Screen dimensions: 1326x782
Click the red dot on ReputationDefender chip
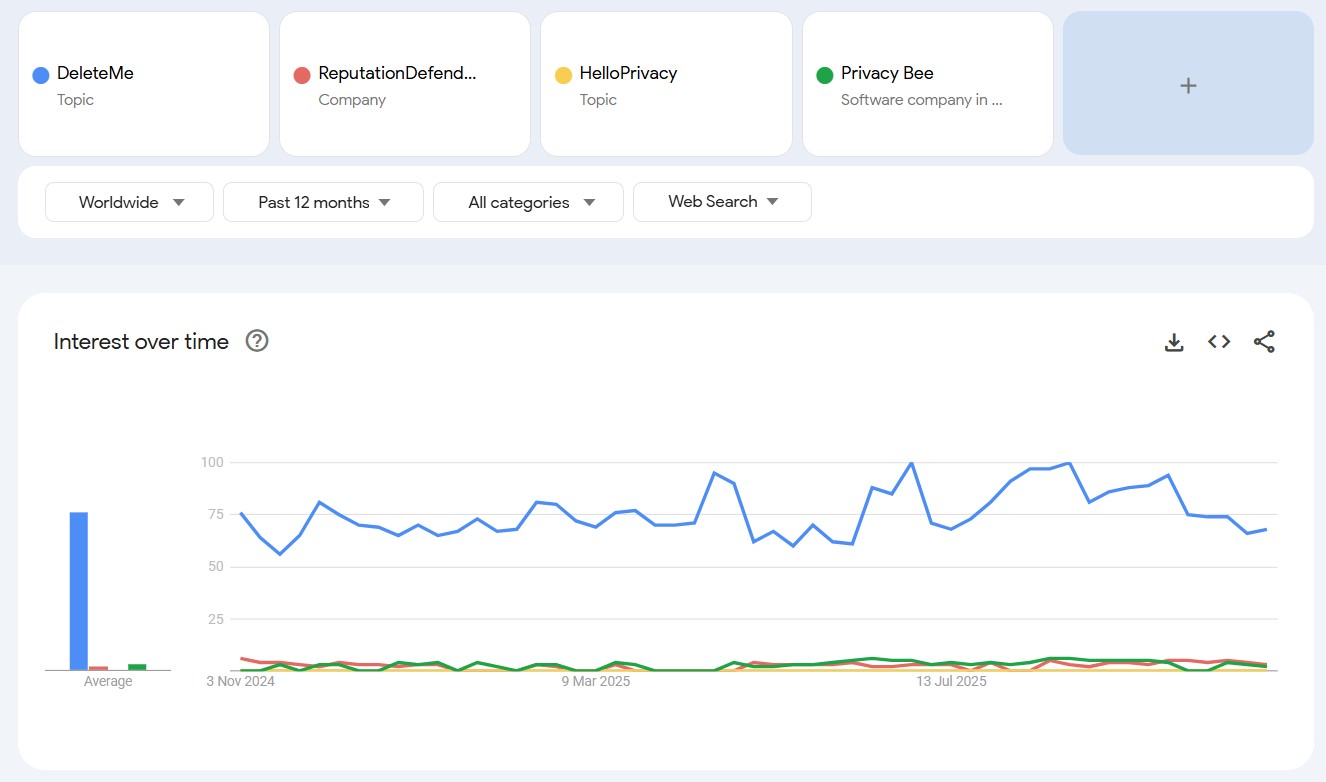coord(300,72)
